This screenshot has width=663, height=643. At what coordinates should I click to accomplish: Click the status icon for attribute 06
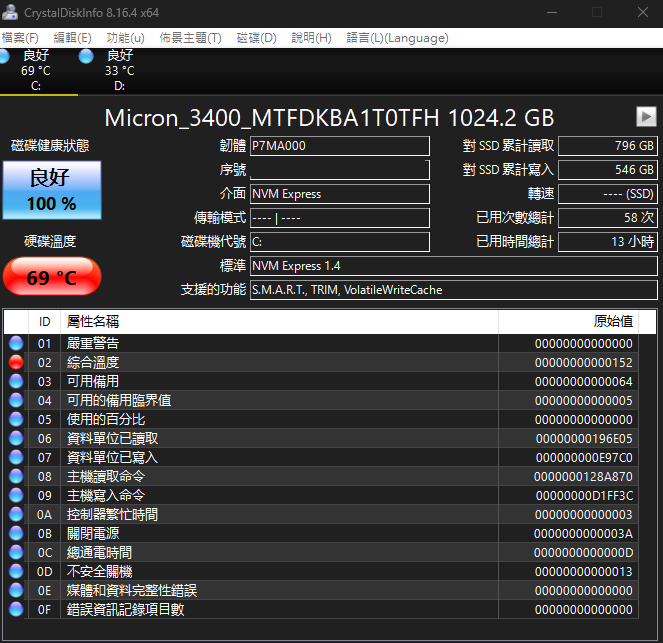(16, 438)
